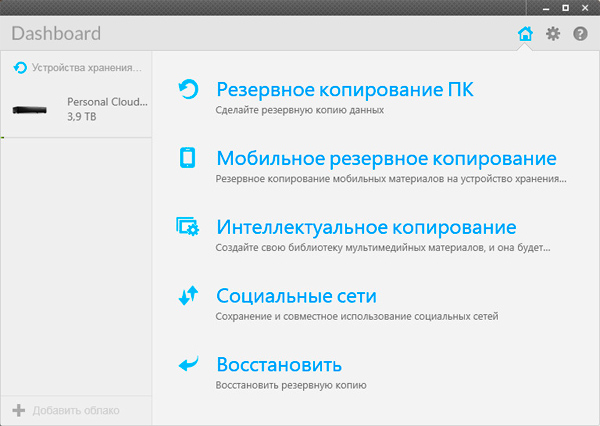Viewport: 600px width, 426px height.
Task: Open Социальные сети section
Action: (296, 296)
